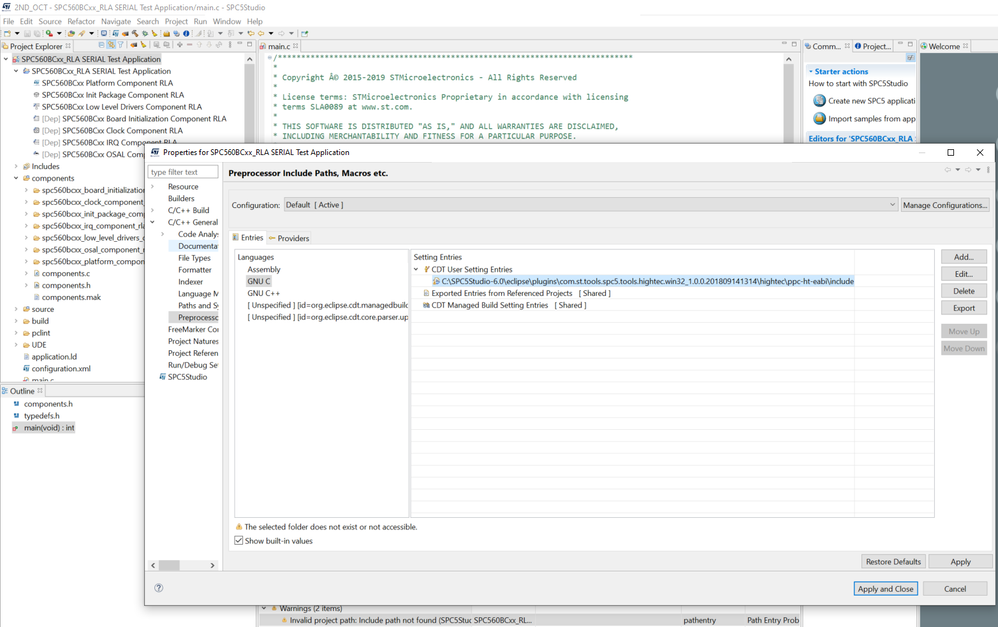Collapse C/C++ General tree node
This screenshot has width=998, height=627.
point(153,222)
